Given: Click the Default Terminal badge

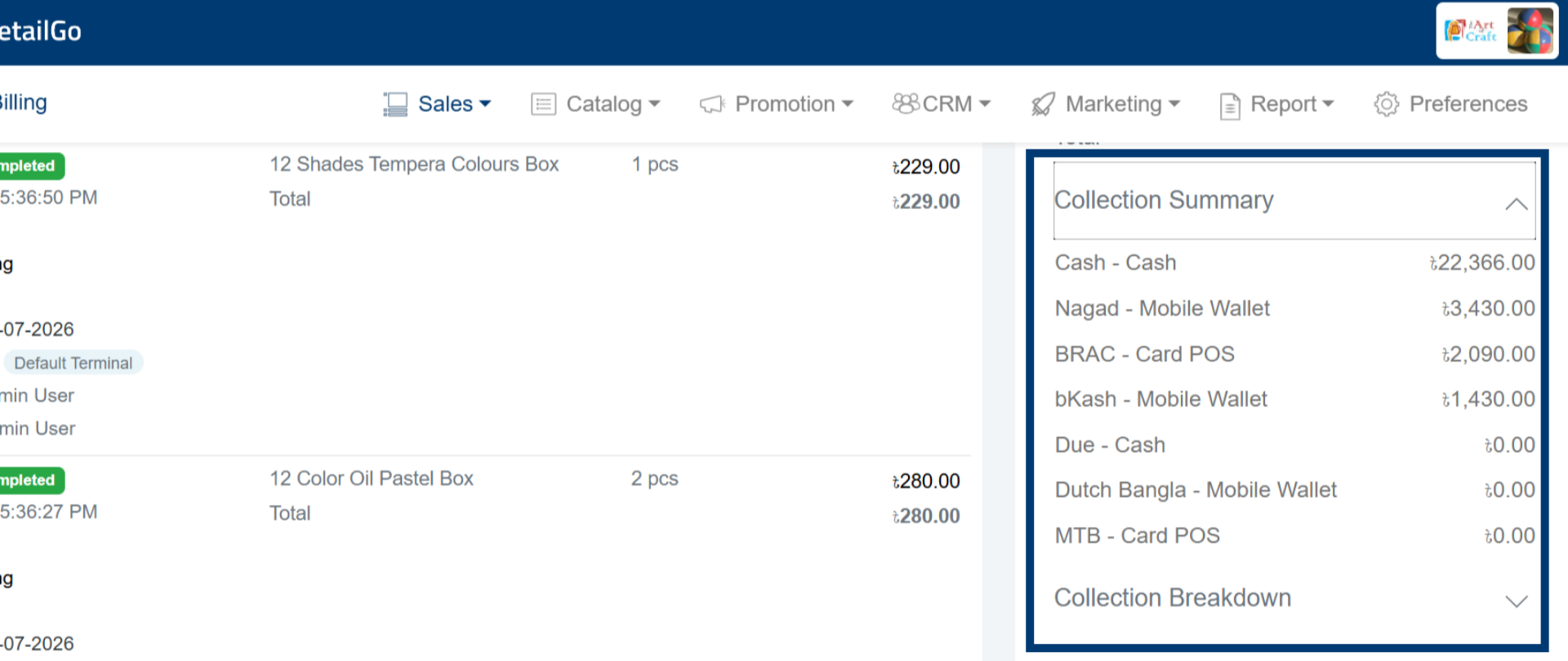Looking at the screenshot, I should point(73,363).
